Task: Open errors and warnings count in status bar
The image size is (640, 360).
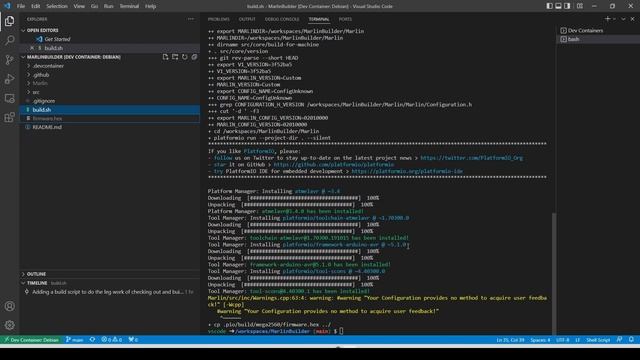Action: [111, 340]
